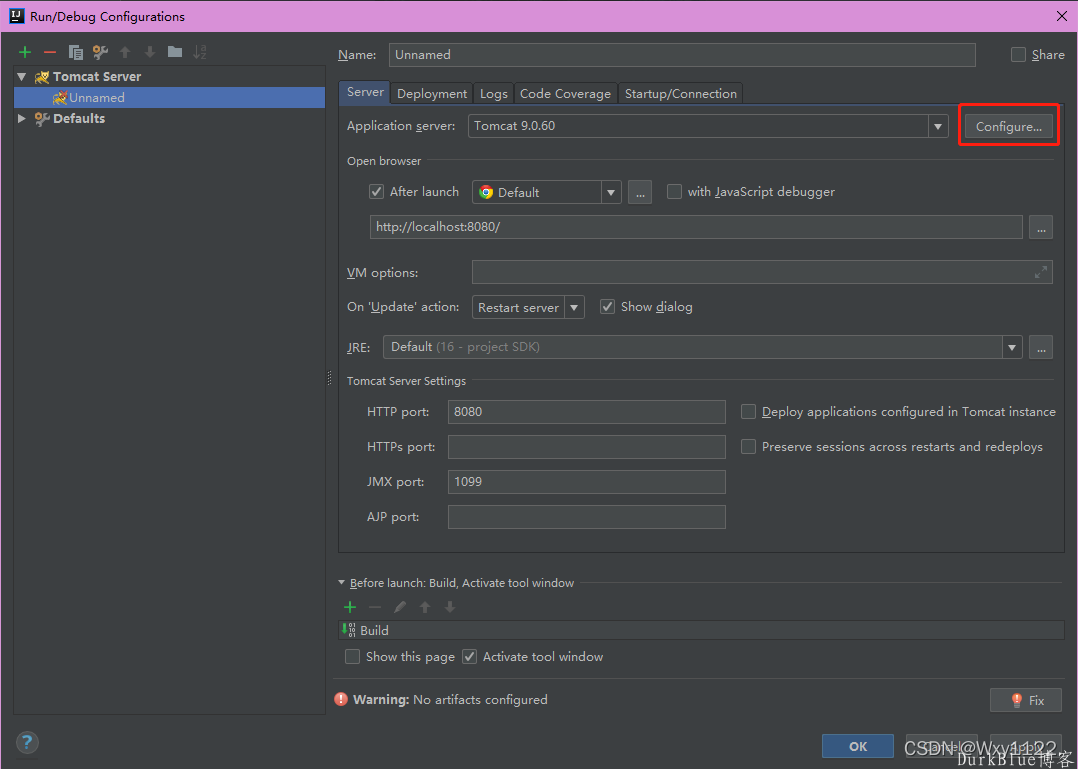Click the Tomcat Server cat icon

(42, 77)
